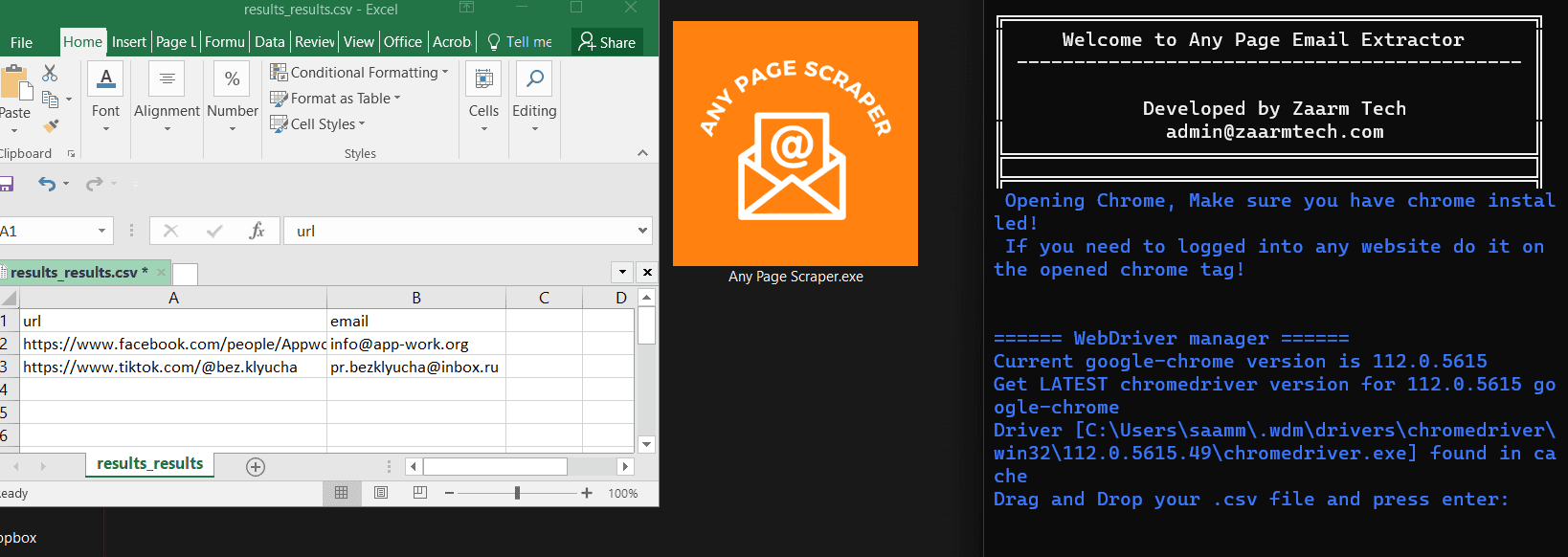
Task: Open the Clipboard dialog launcher
Action: coord(71,153)
